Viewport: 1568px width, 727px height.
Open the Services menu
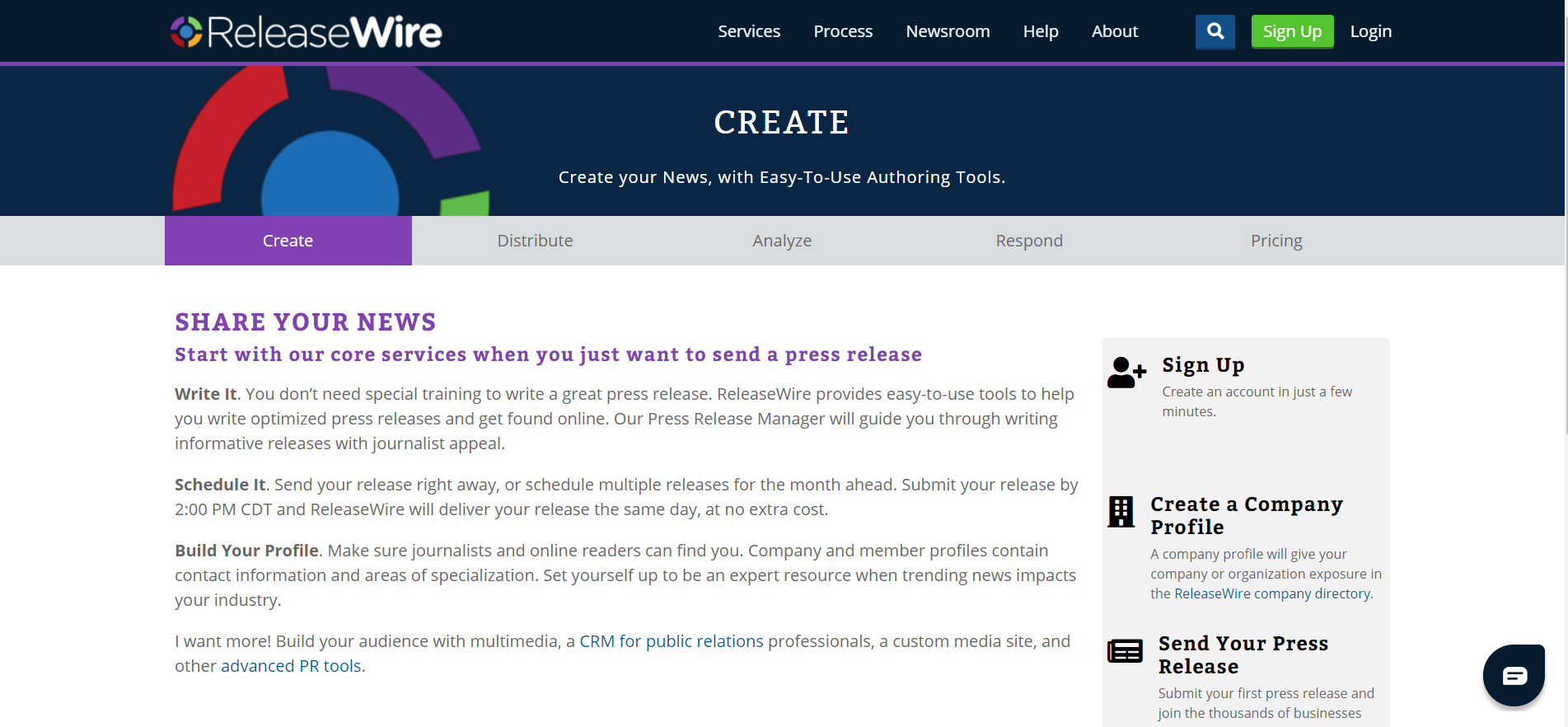(749, 31)
